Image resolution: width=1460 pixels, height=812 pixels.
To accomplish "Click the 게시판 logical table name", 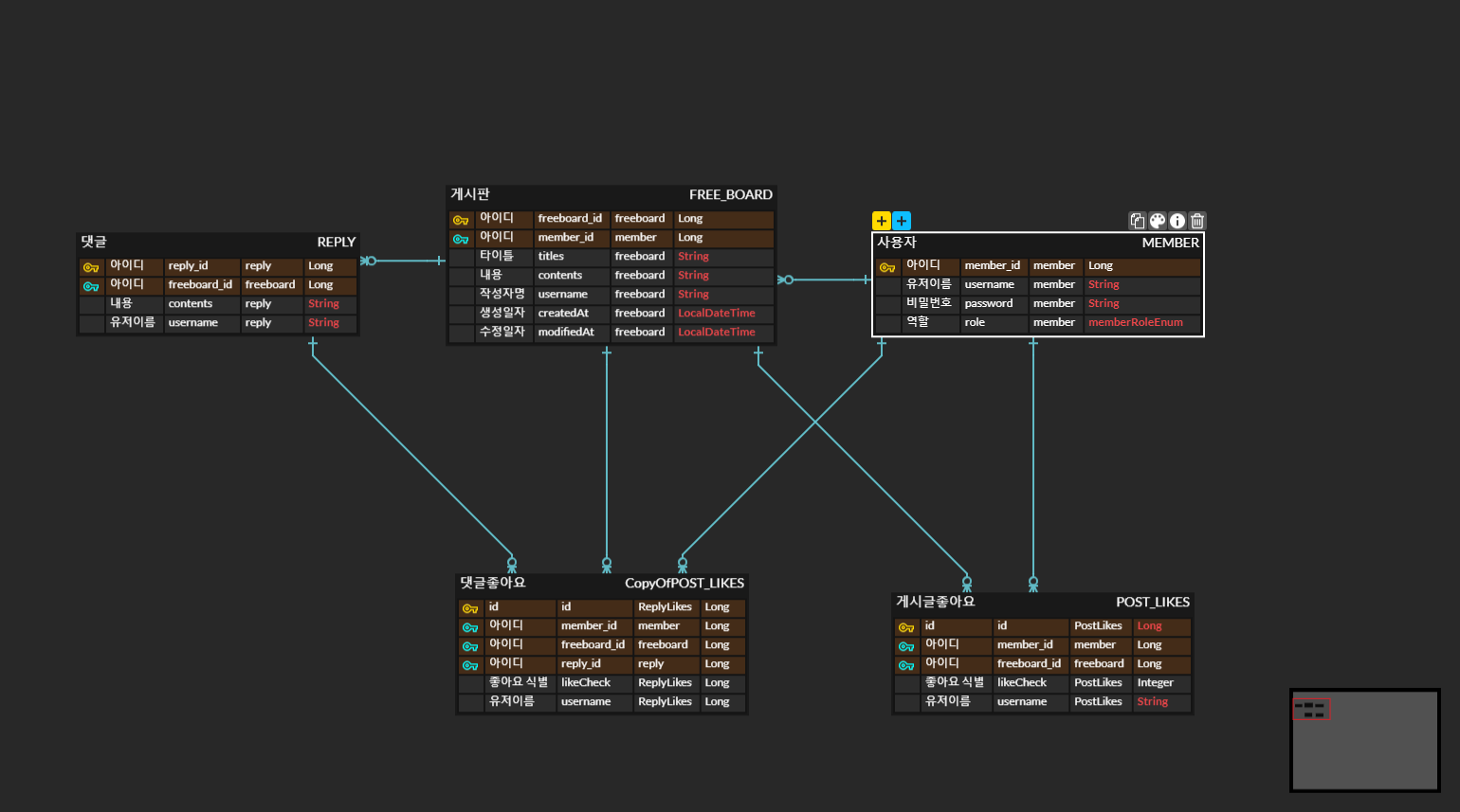I will coord(470,194).
